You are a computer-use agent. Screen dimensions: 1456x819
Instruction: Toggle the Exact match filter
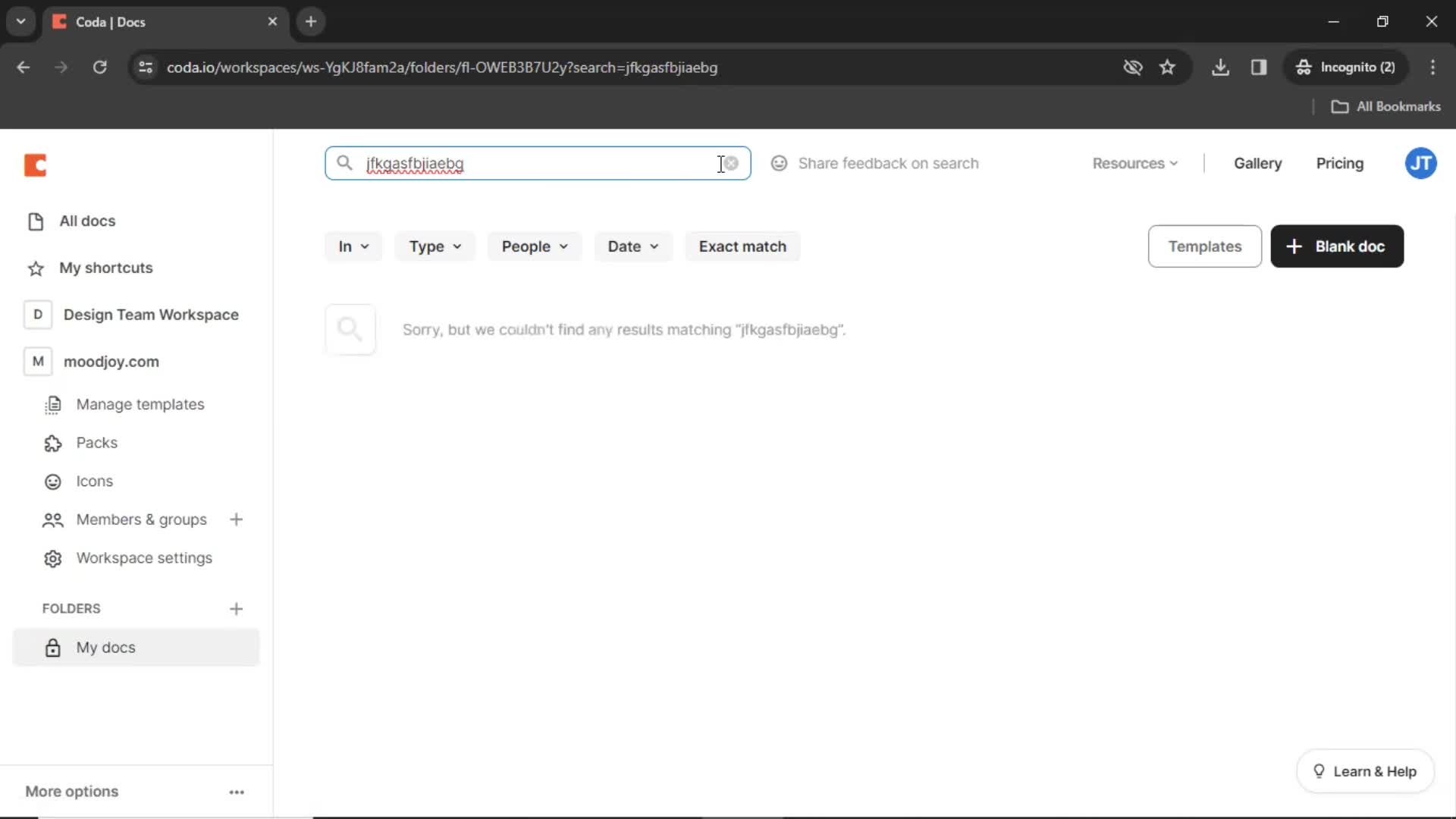point(742,246)
